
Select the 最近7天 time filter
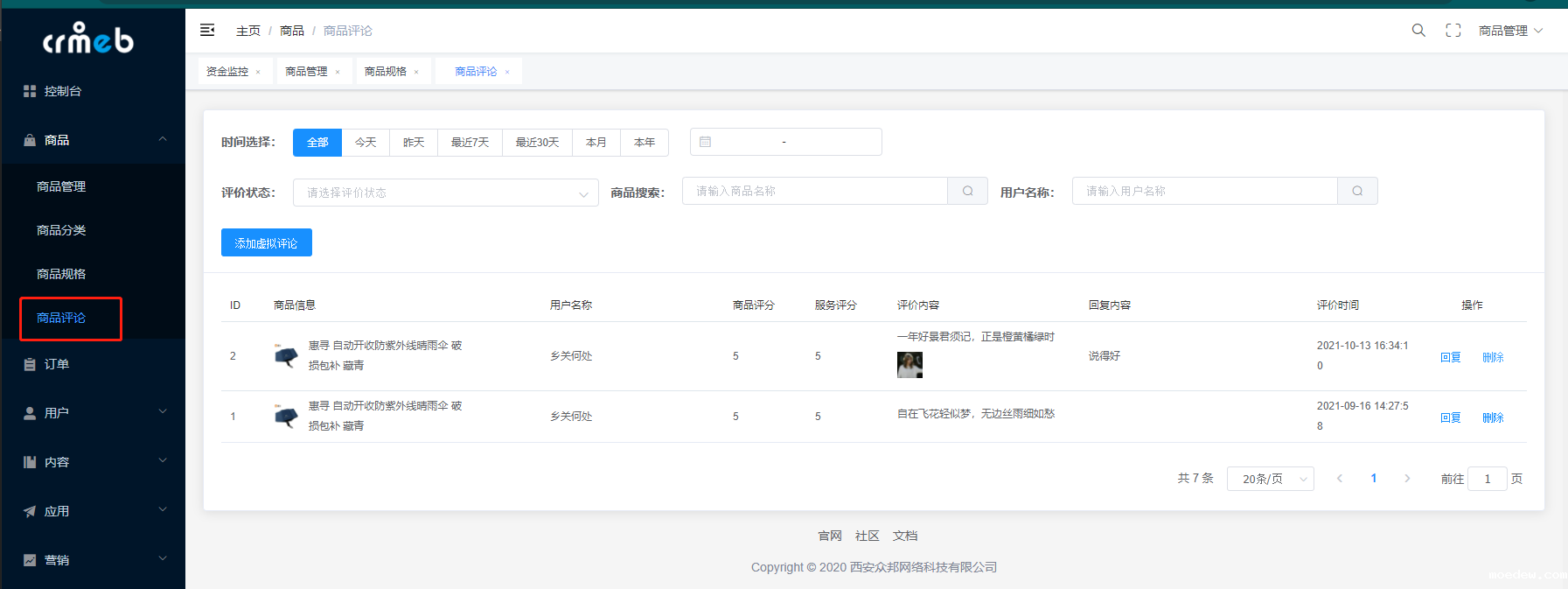(x=470, y=143)
